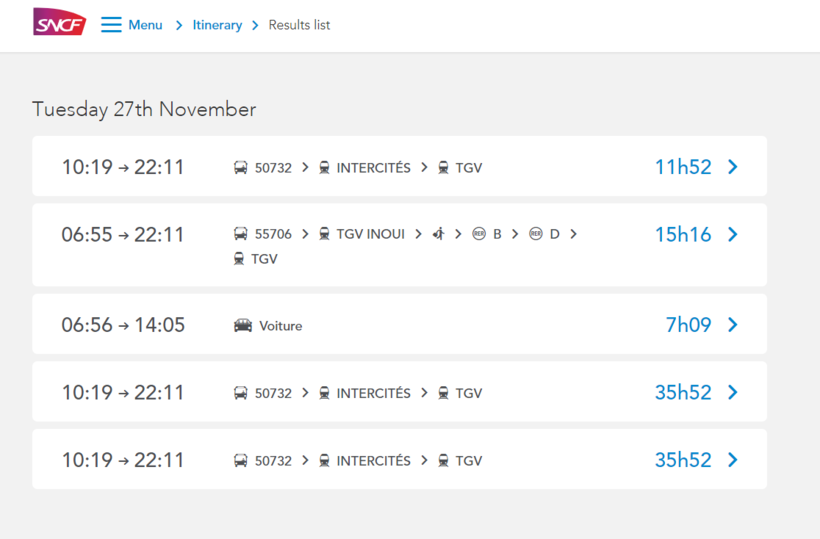Expand the last 35h52 itinerary chevron

pos(733,460)
